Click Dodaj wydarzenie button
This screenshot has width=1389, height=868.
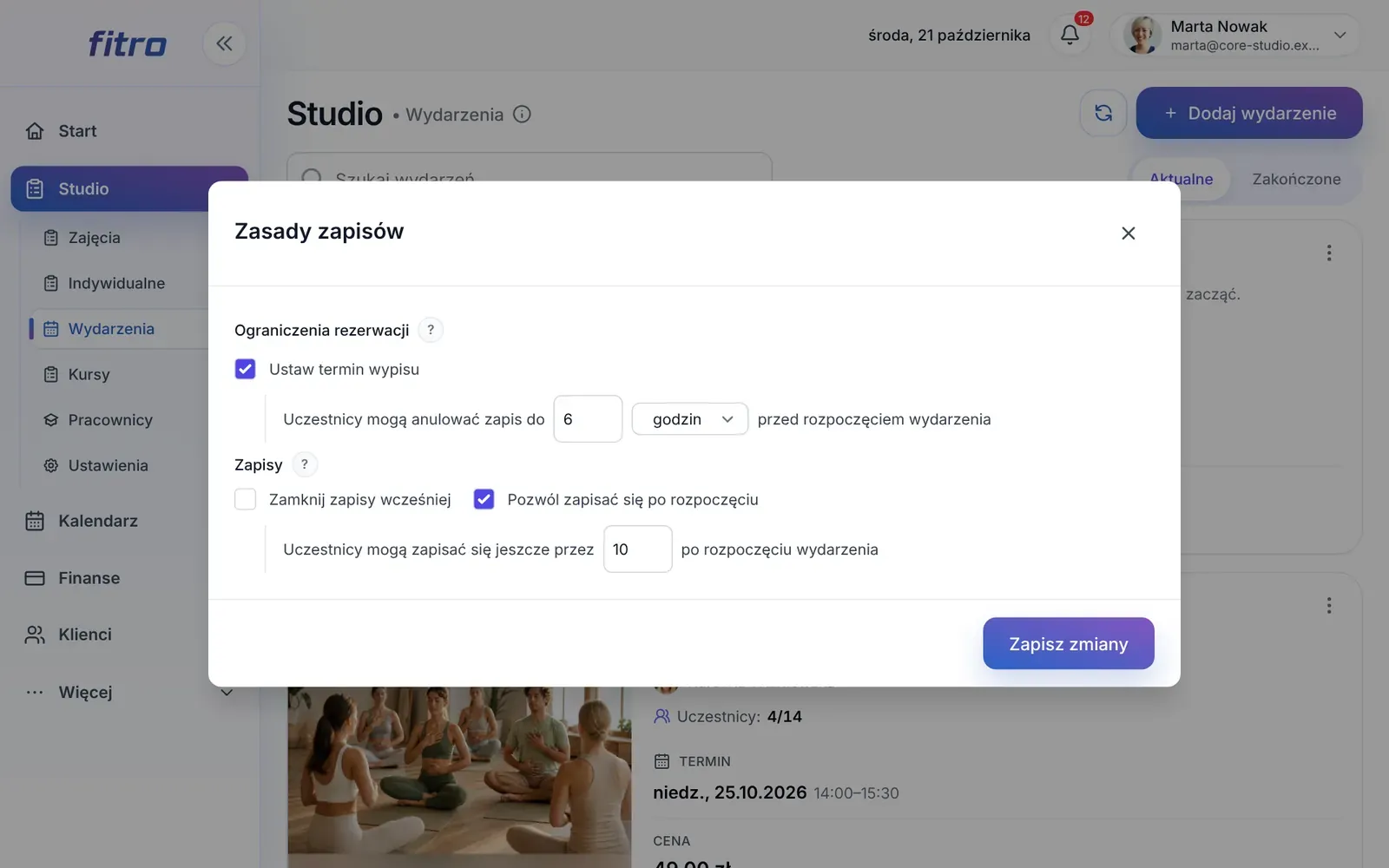tap(1248, 113)
